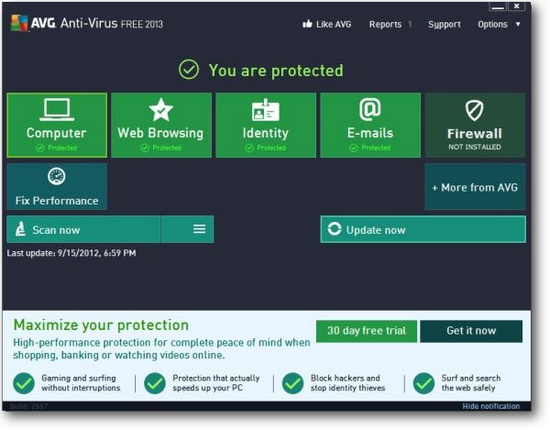Click Protected status under Web Browsing
550x430 pixels.
coord(161,148)
